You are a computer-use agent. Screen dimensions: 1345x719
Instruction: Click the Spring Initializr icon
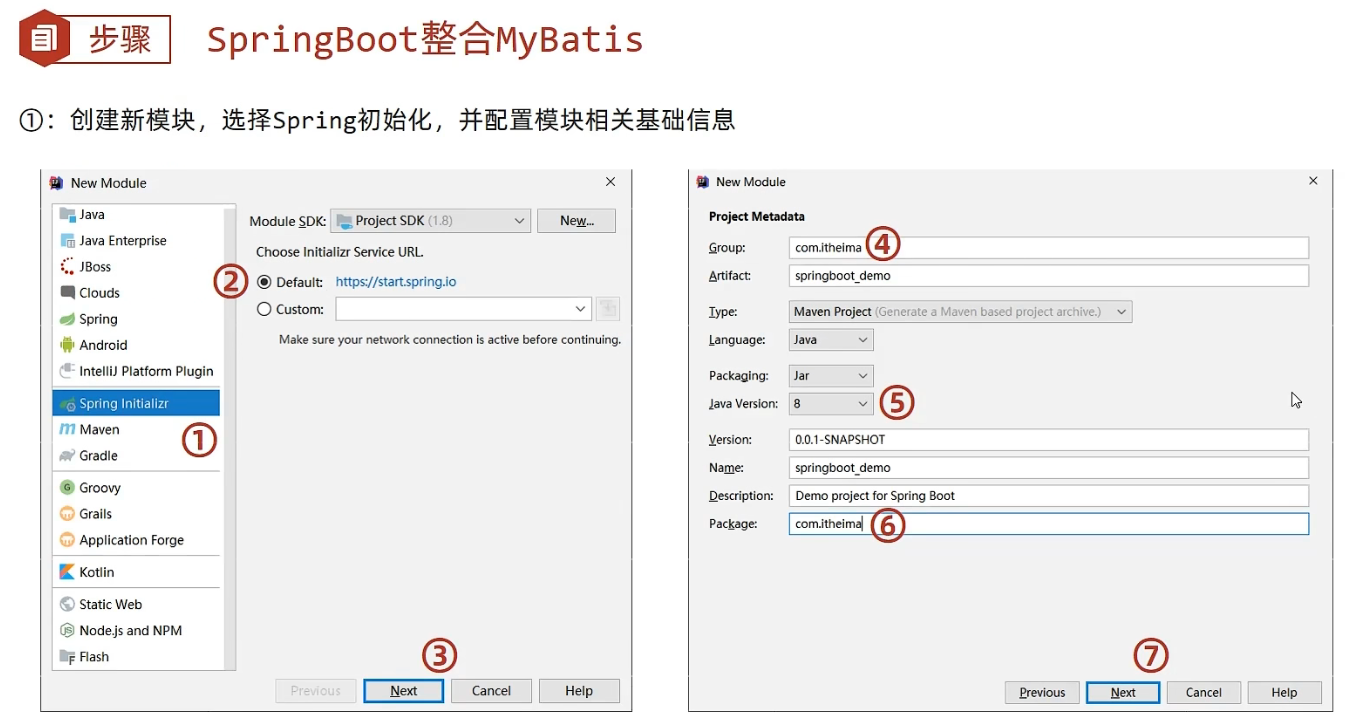67,403
